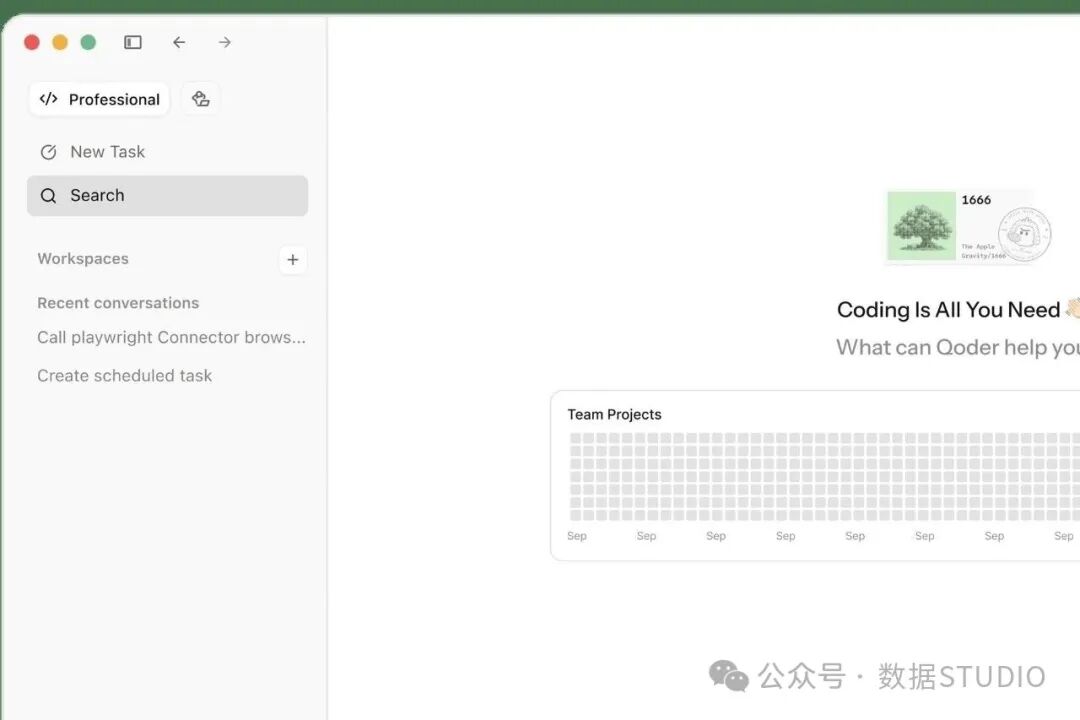The image size is (1080, 720).
Task: Open the 'Call playwright Connector brows...' conversation
Action: pyautogui.click(x=172, y=338)
